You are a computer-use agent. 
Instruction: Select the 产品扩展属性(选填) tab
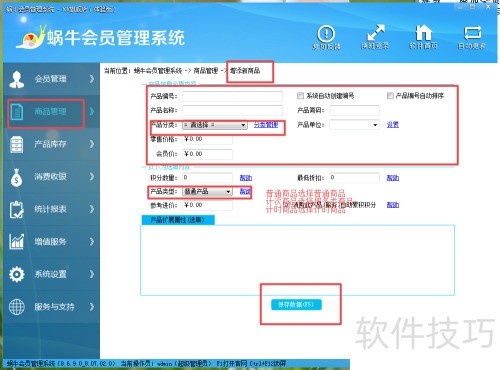[178, 220]
